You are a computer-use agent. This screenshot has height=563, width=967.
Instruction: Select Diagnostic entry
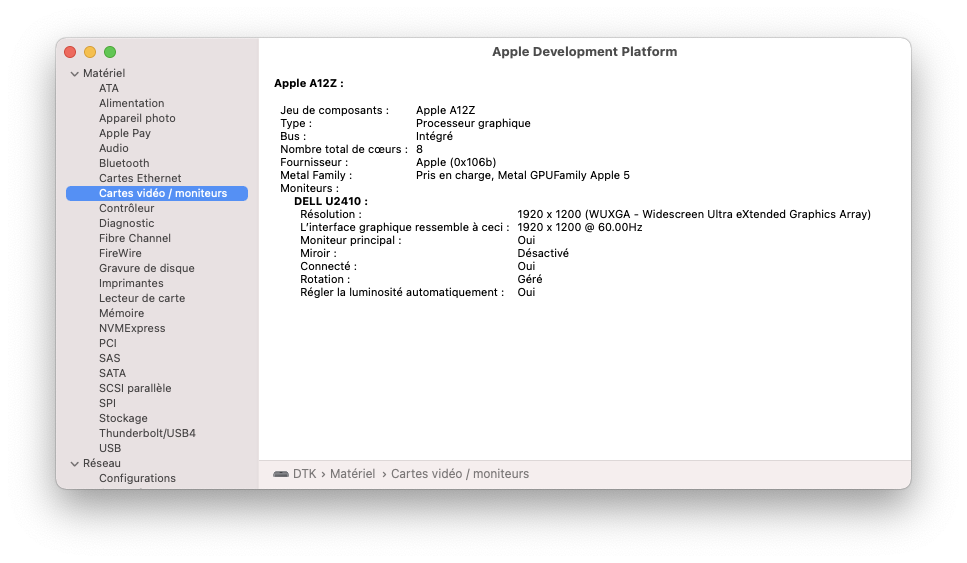coord(126,223)
